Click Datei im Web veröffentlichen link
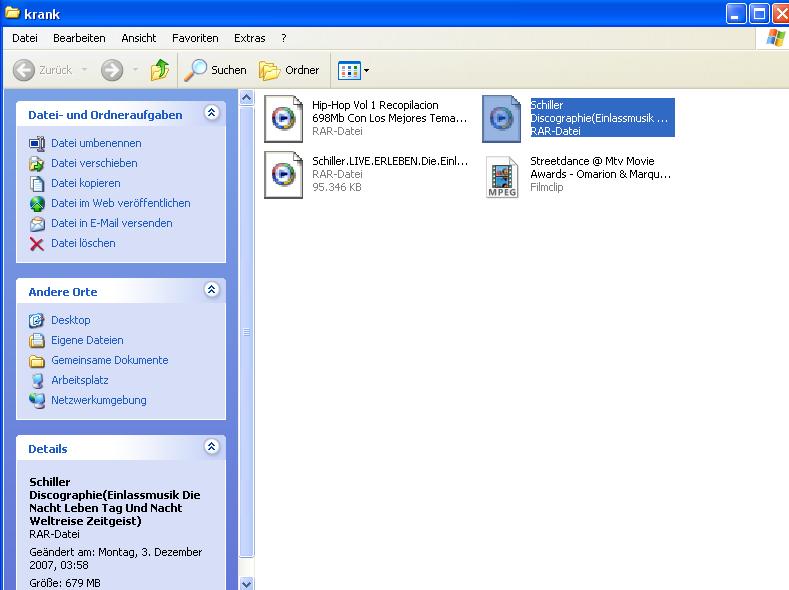The height and width of the screenshot is (590, 789). coord(121,203)
